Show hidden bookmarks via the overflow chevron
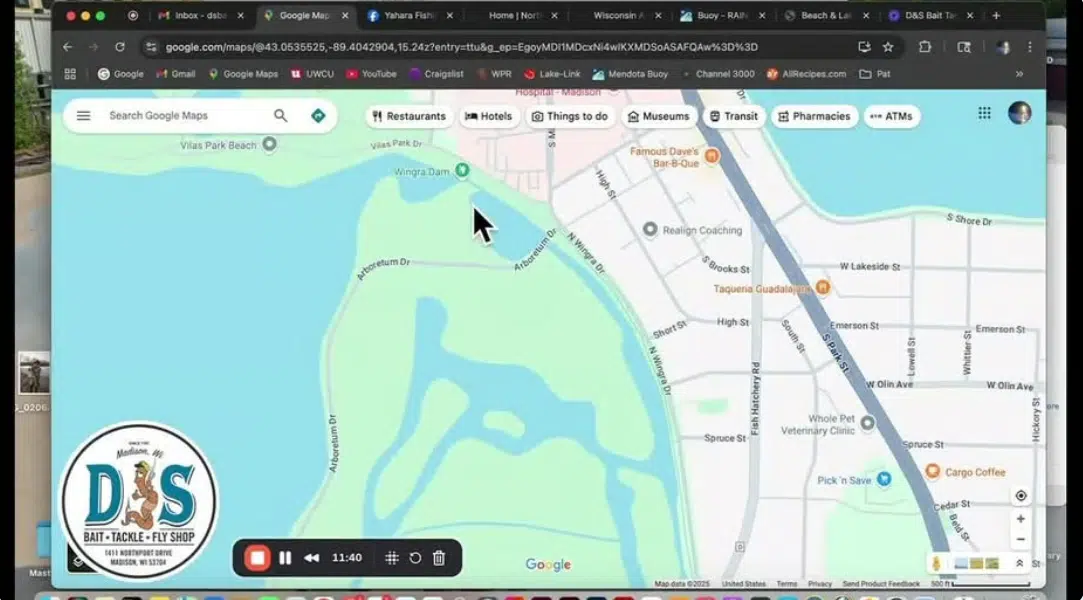This screenshot has width=1083, height=600. click(1019, 74)
